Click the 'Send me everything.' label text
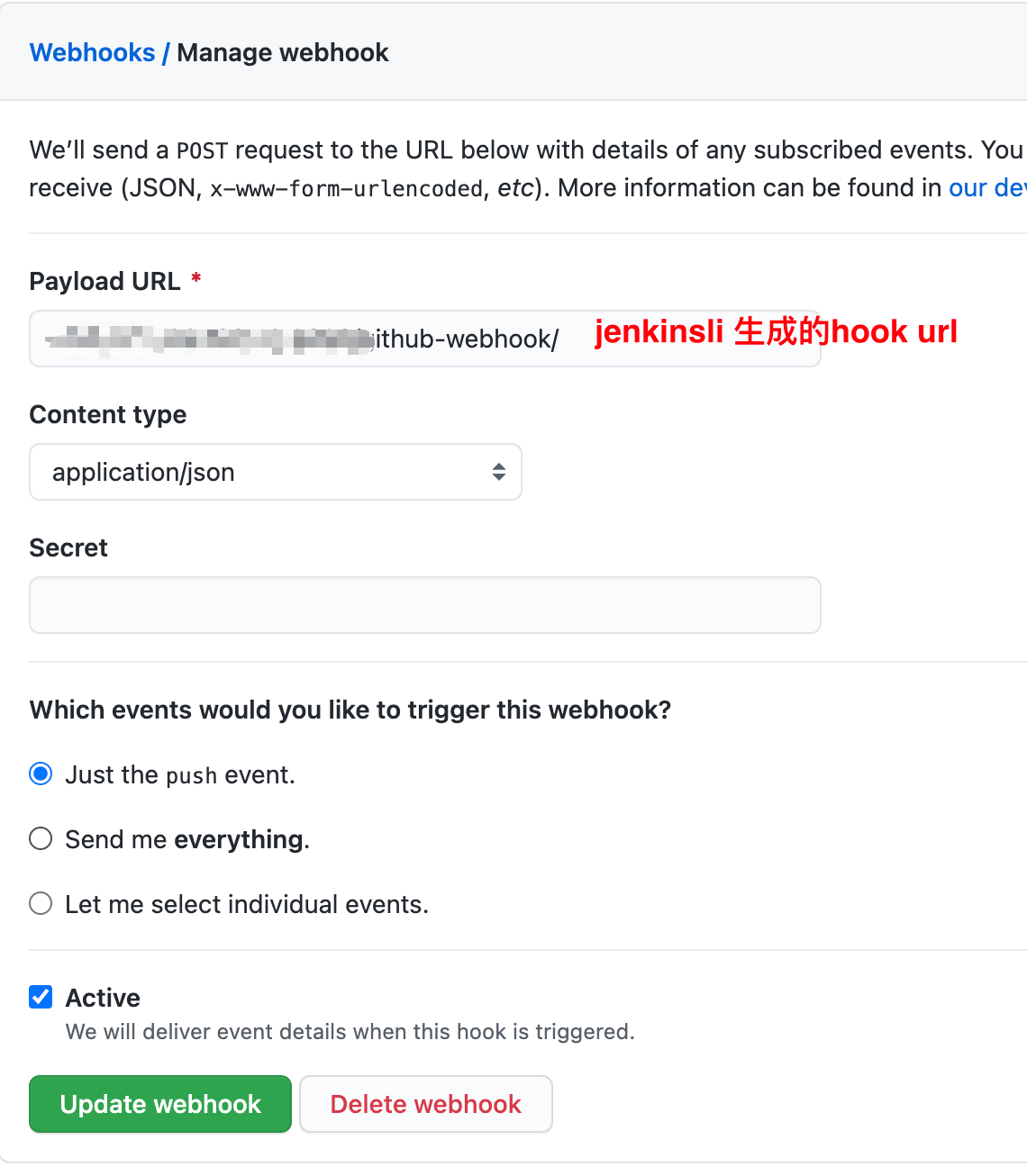Screen dimensions: 1027x1176 pos(187,840)
